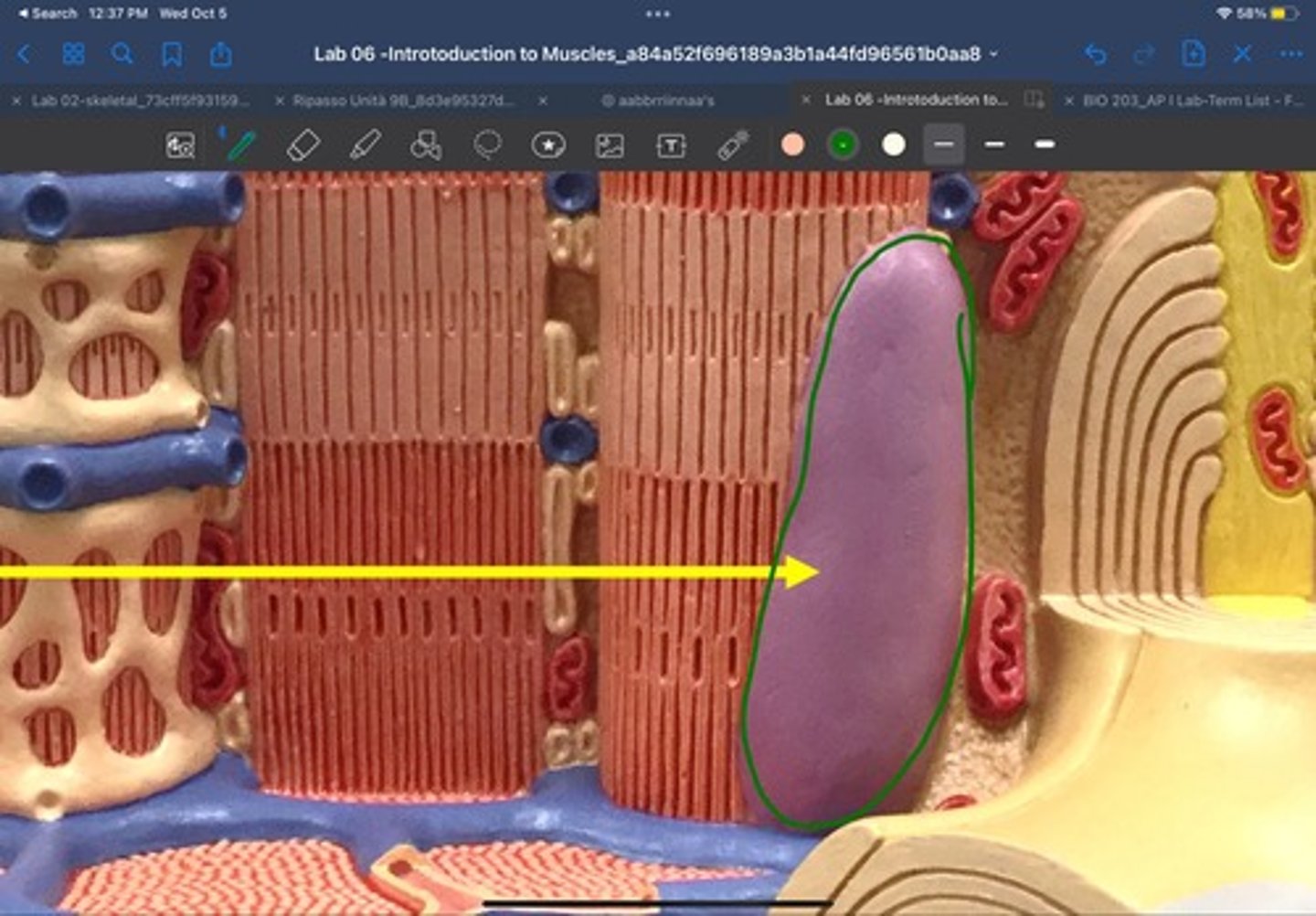
Task: Pick the green pen color swatch
Action: coord(843,144)
